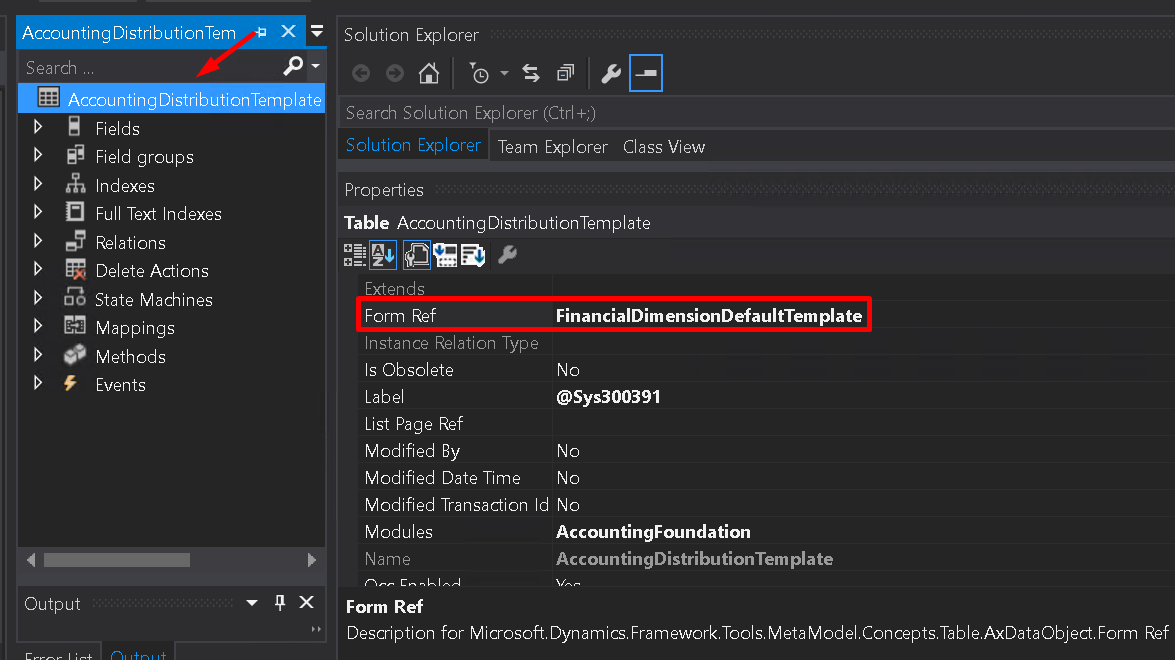Viewport: 1175px width, 660px height.
Task: Click the Preview Selected Items toolbar icon
Action: coord(565,72)
